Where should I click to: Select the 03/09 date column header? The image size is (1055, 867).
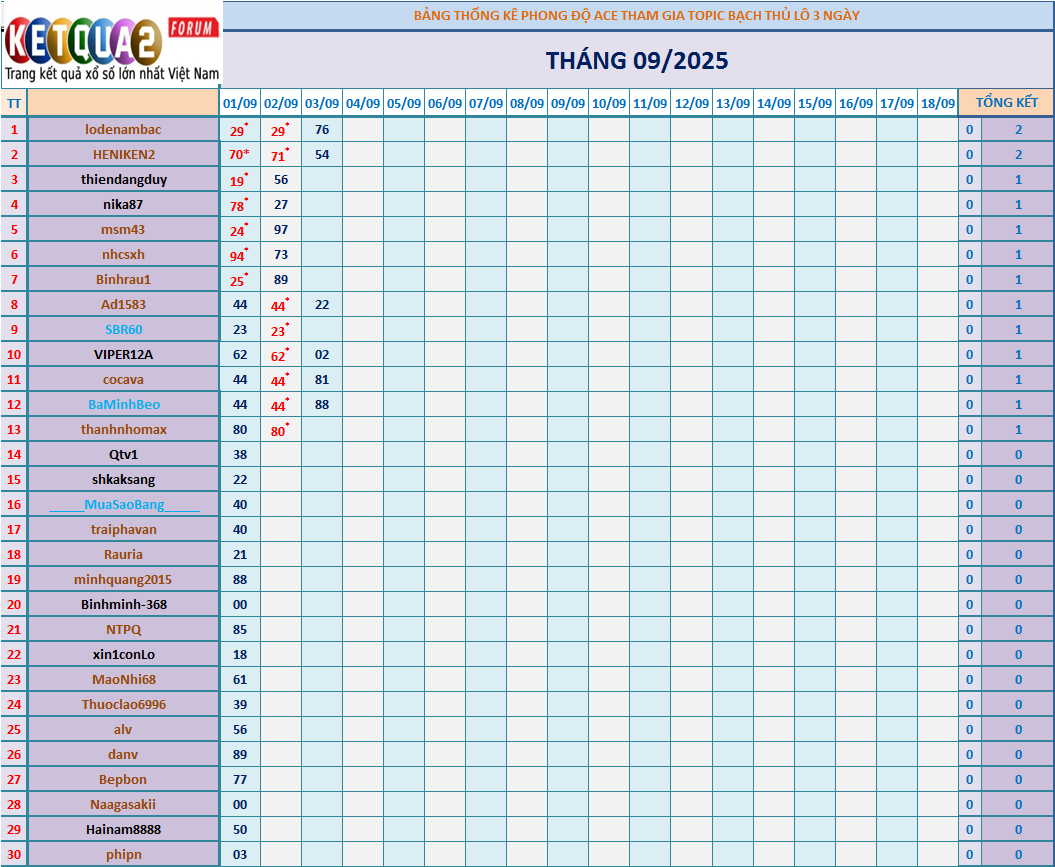[322, 104]
